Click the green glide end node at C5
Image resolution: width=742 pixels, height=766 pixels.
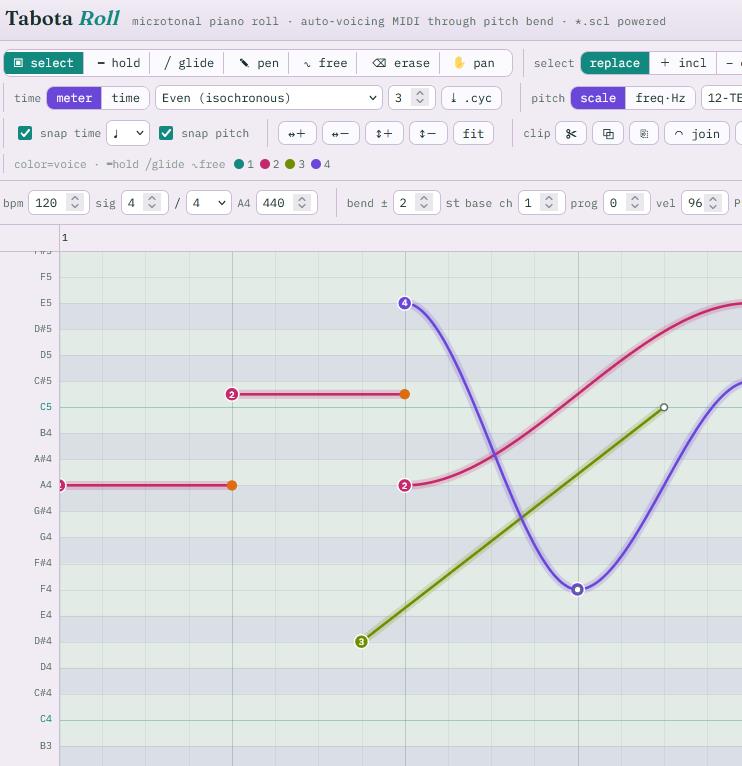(664, 407)
